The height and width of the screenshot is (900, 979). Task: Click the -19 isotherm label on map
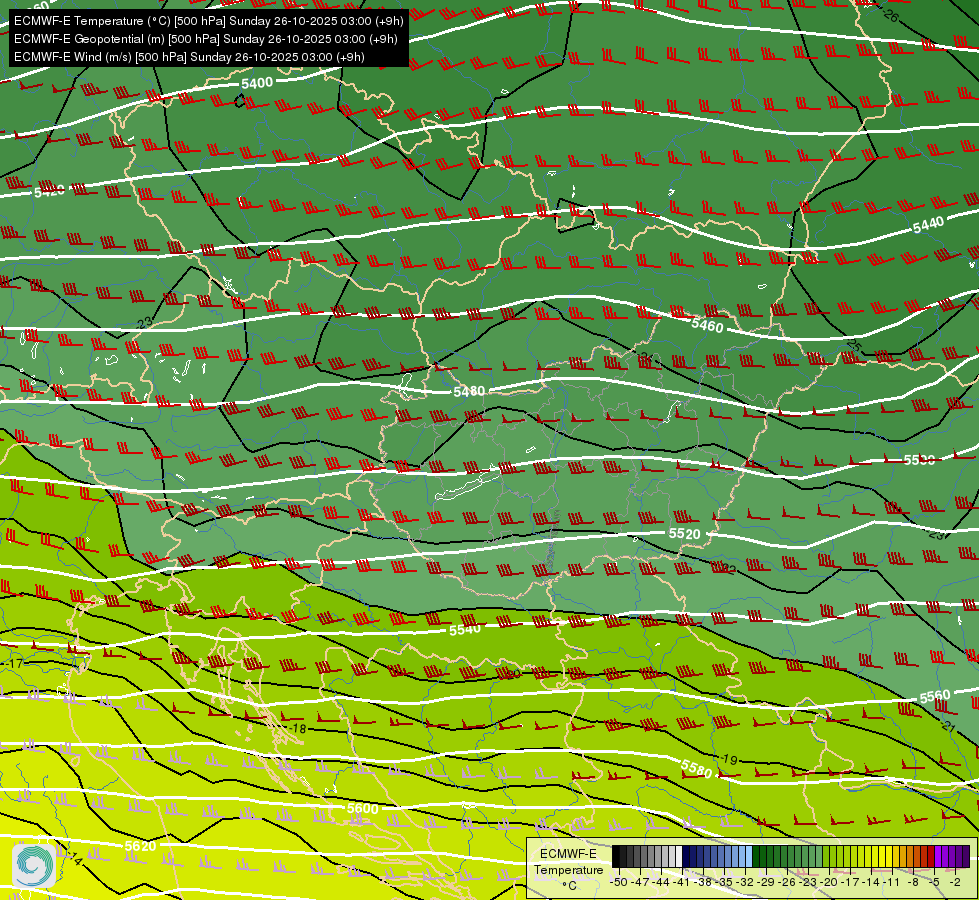point(729,759)
